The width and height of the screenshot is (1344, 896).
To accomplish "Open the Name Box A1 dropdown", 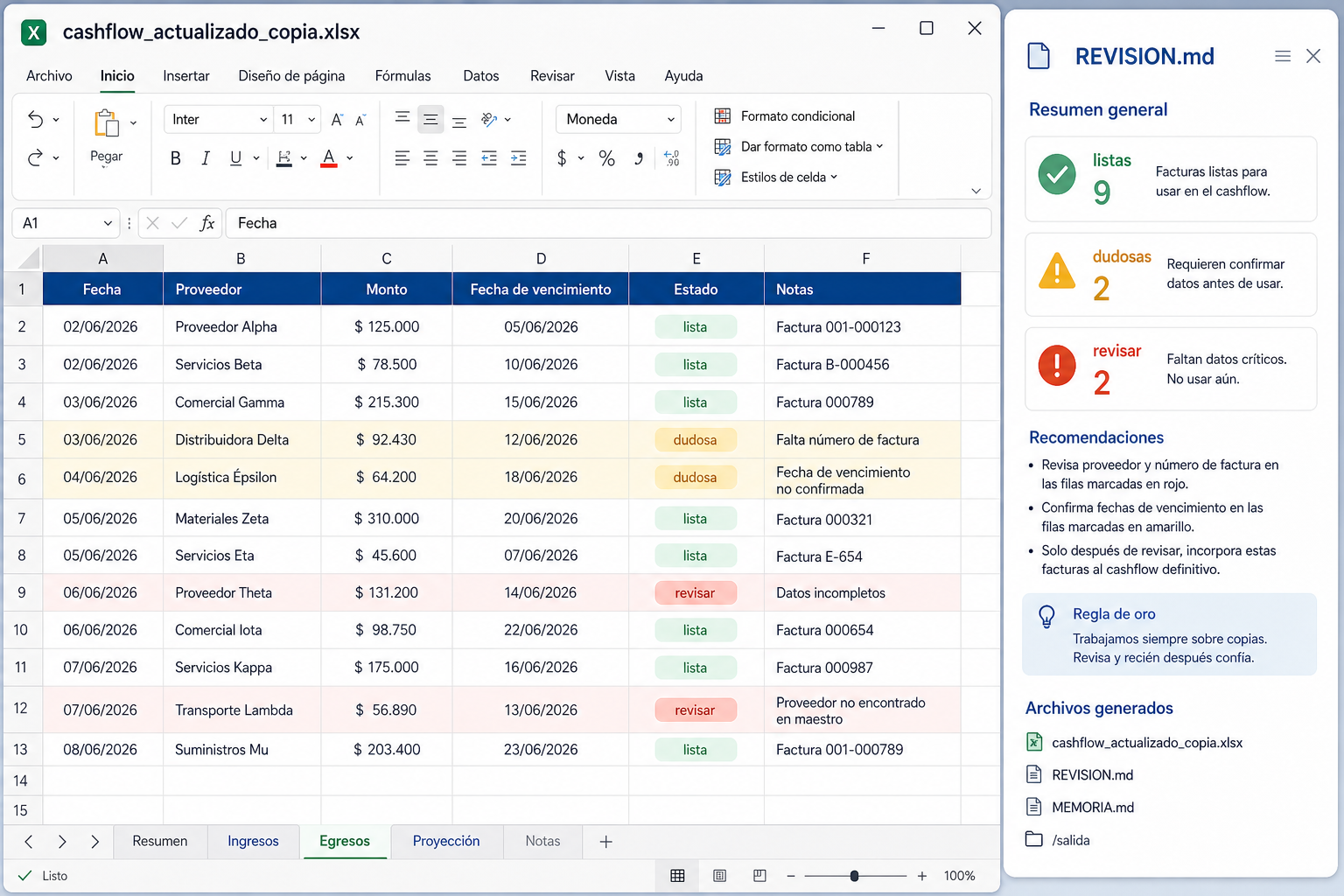I will point(108,223).
